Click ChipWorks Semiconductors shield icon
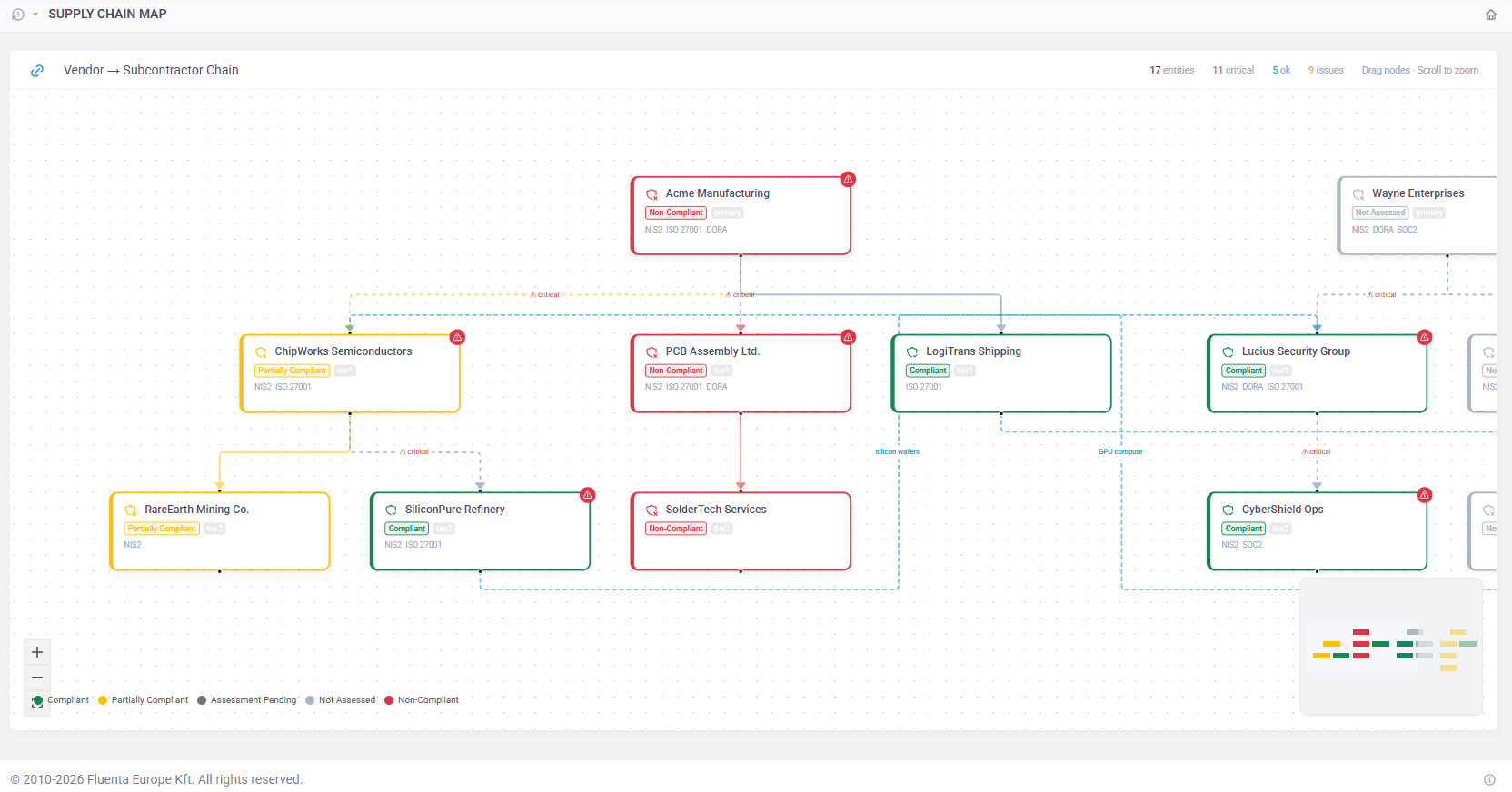This screenshot has height=792, width=1512. coord(261,352)
